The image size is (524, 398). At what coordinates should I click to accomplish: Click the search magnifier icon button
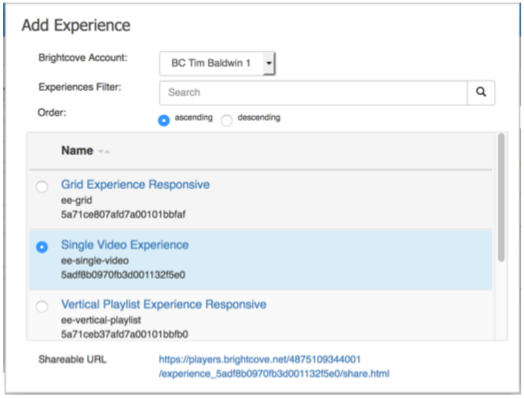coord(481,93)
